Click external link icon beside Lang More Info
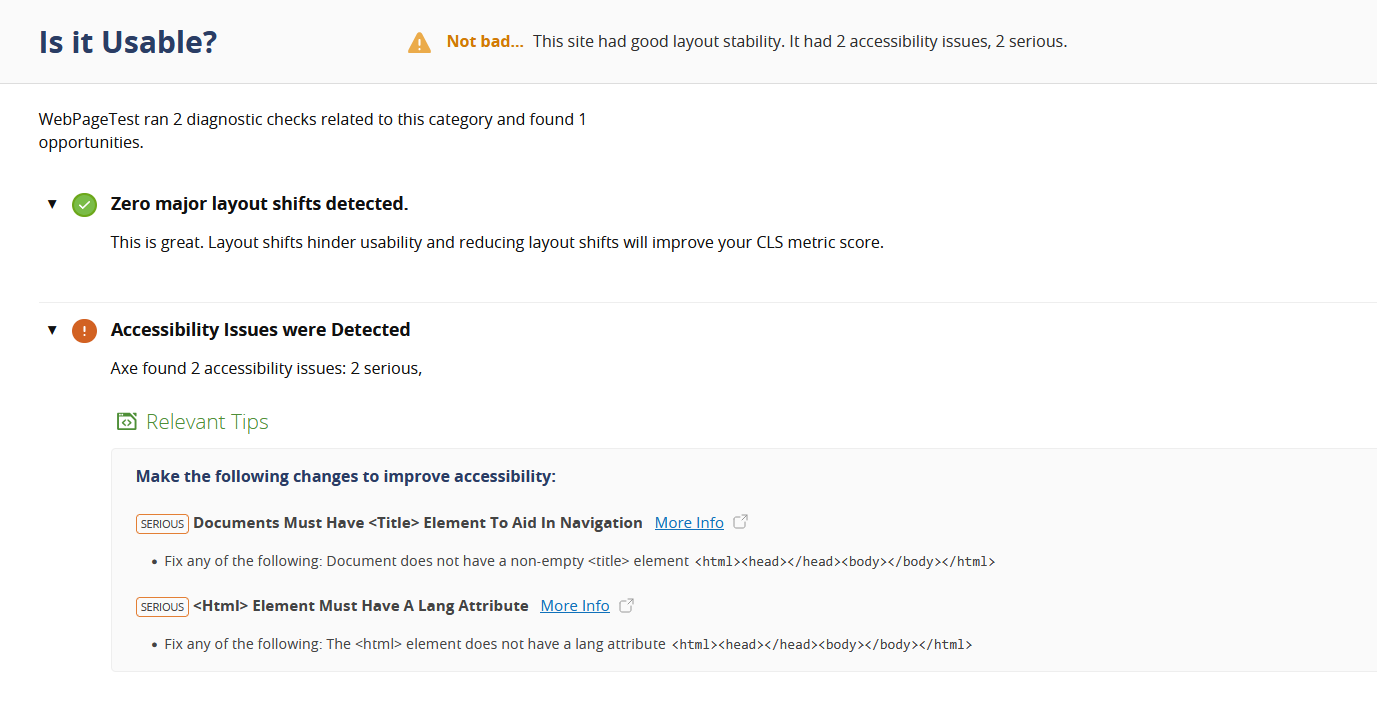 coord(627,605)
